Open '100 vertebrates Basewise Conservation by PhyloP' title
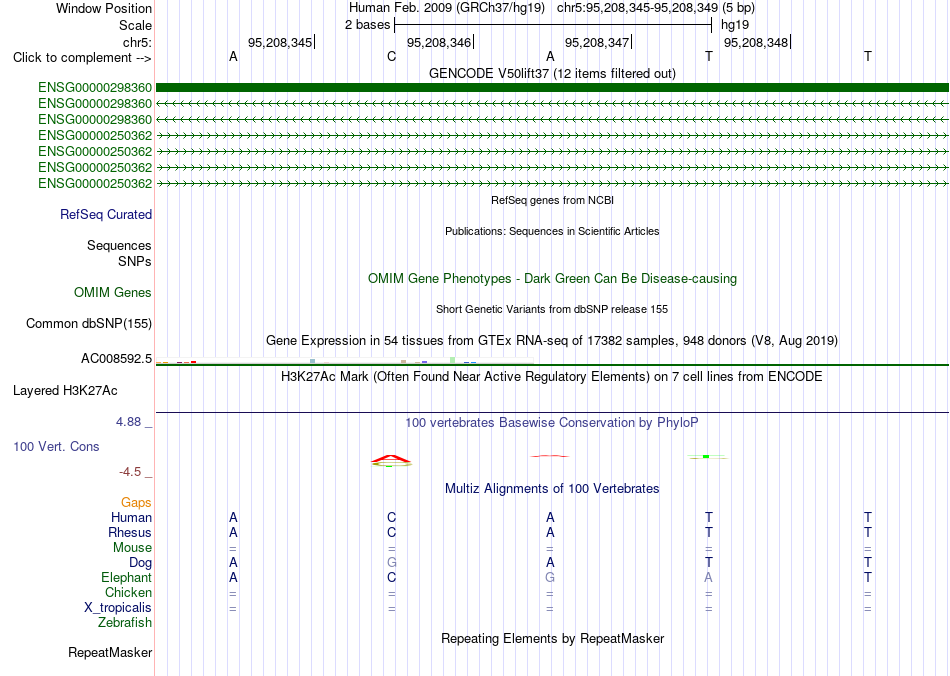Viewport: 950px width, 676px height. (x=552, y=423)
